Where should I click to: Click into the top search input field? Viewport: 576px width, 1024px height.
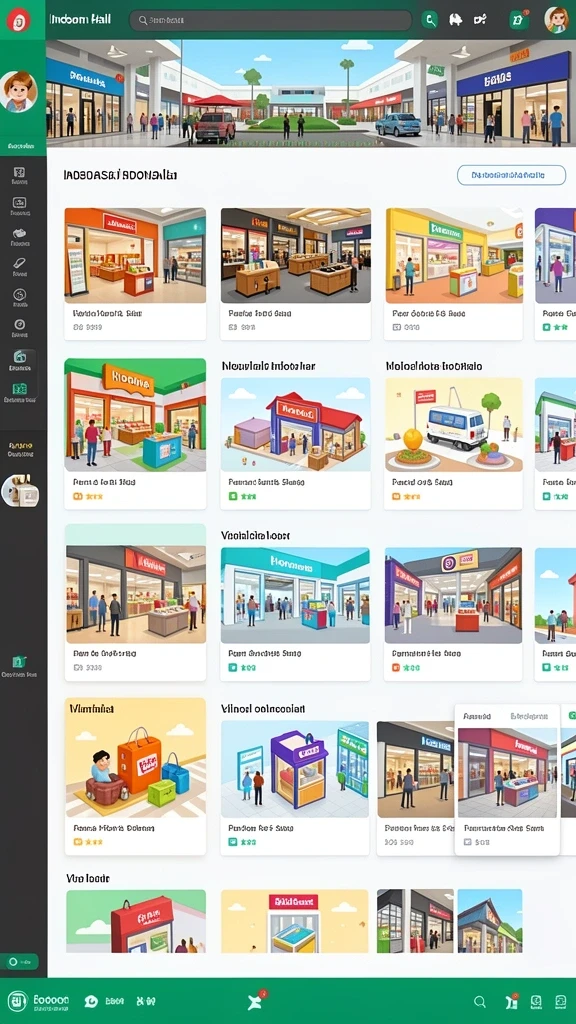[270, 20]
